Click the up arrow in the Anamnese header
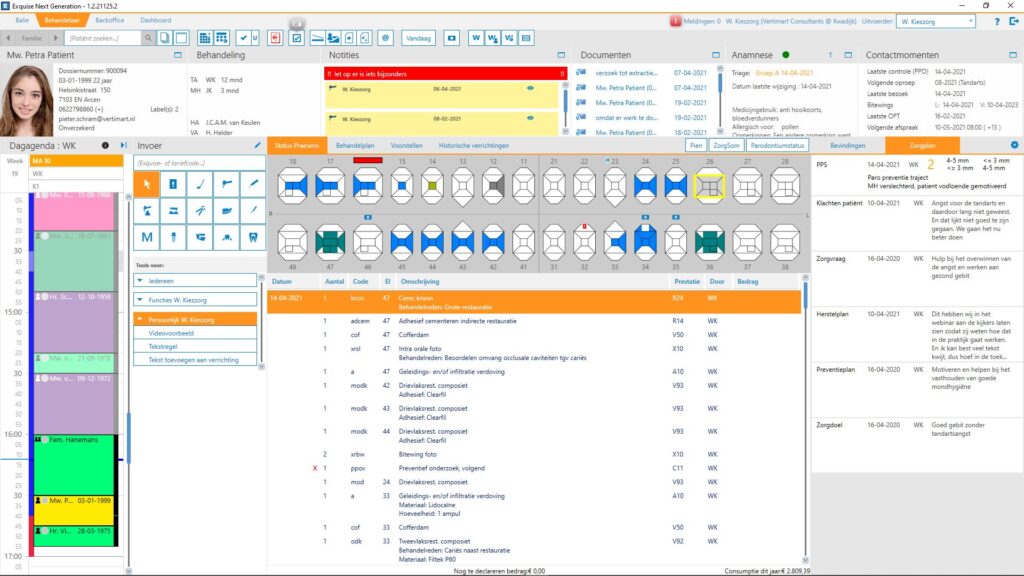Viewport: 1024px width, 576px height. pyautogui.click(x=831, y=55)
